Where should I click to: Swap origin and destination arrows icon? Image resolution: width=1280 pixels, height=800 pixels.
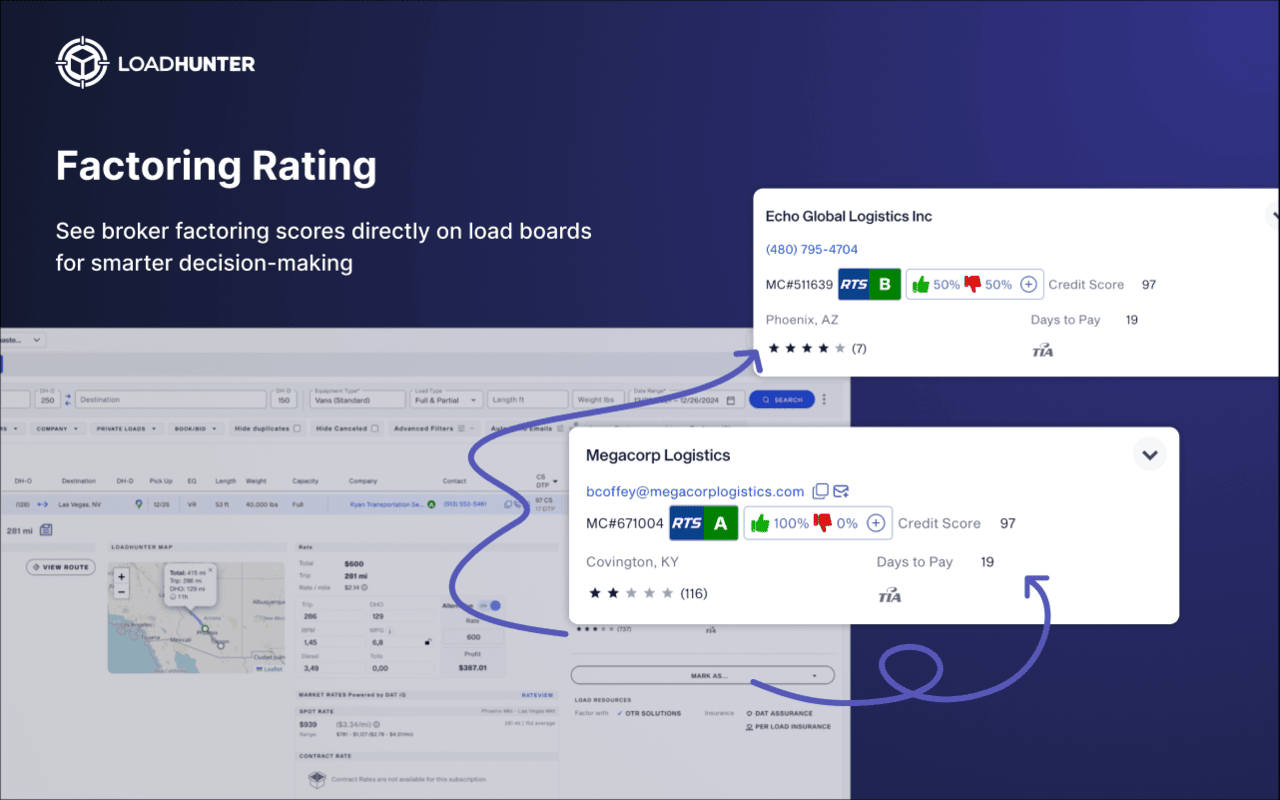pos(68,400)
